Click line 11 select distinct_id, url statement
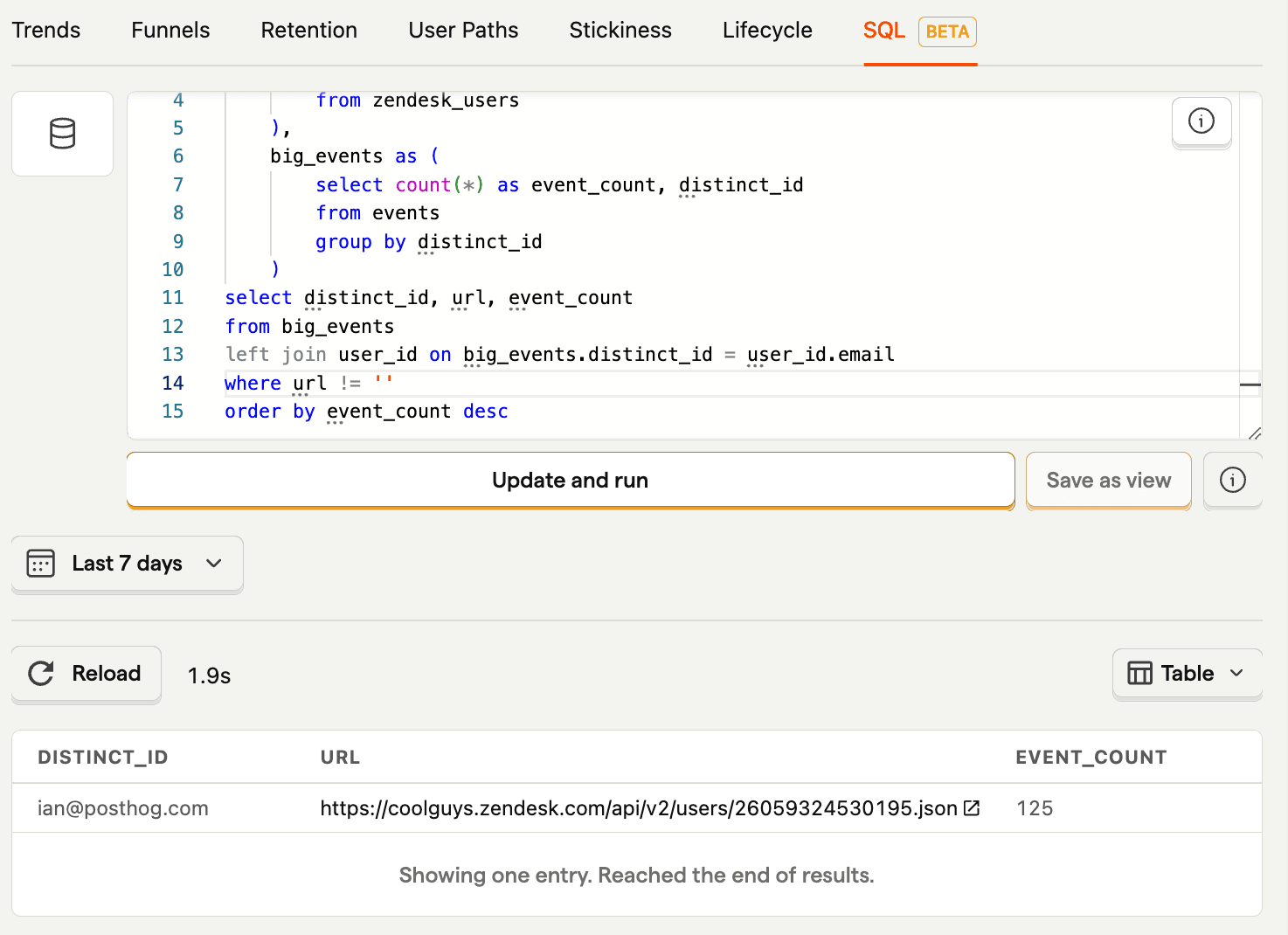 click(x=429, y=298)
